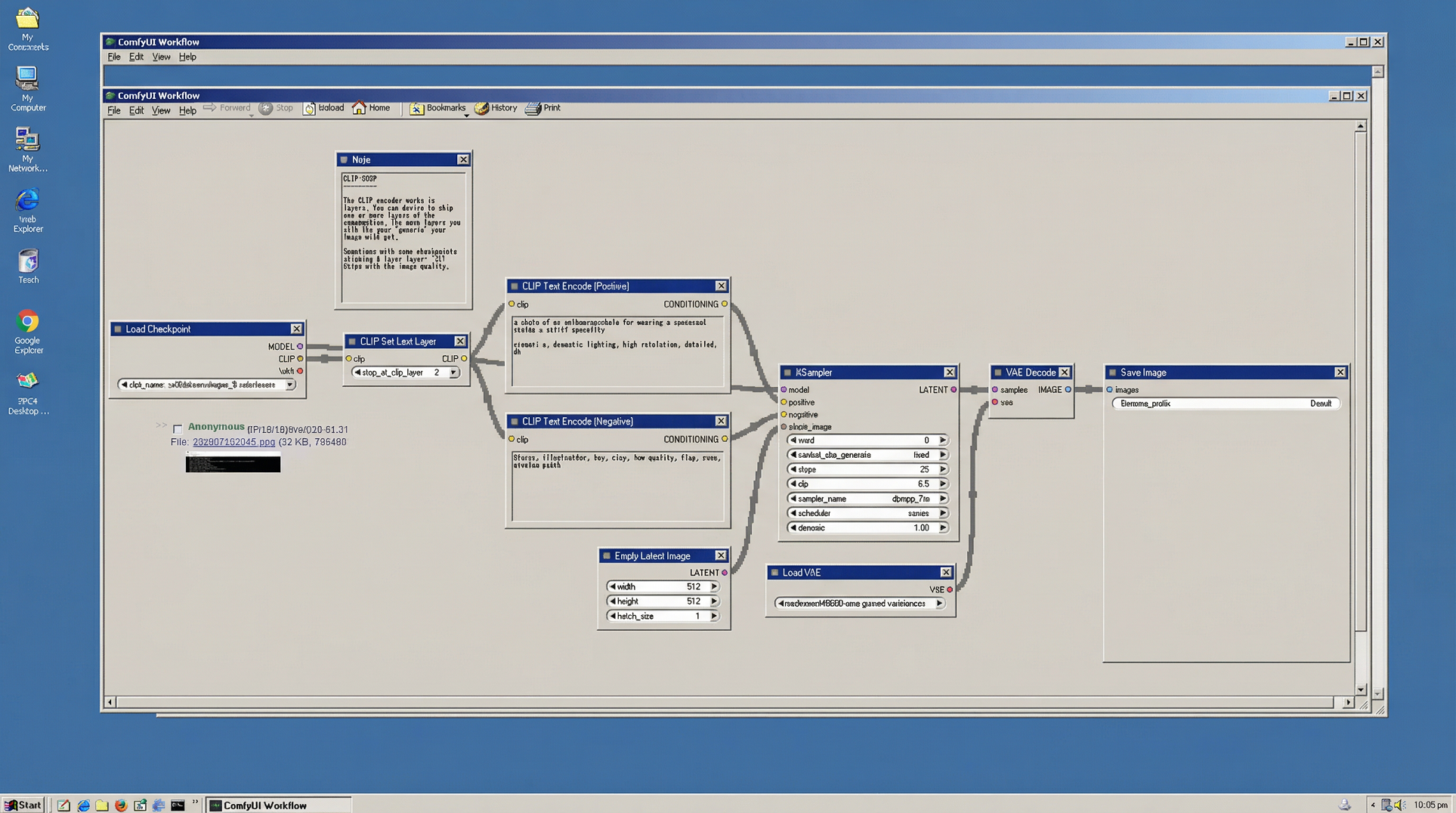Select the Google Explorer desktop icon
The image size is (1456, 813).
(27, 332)
